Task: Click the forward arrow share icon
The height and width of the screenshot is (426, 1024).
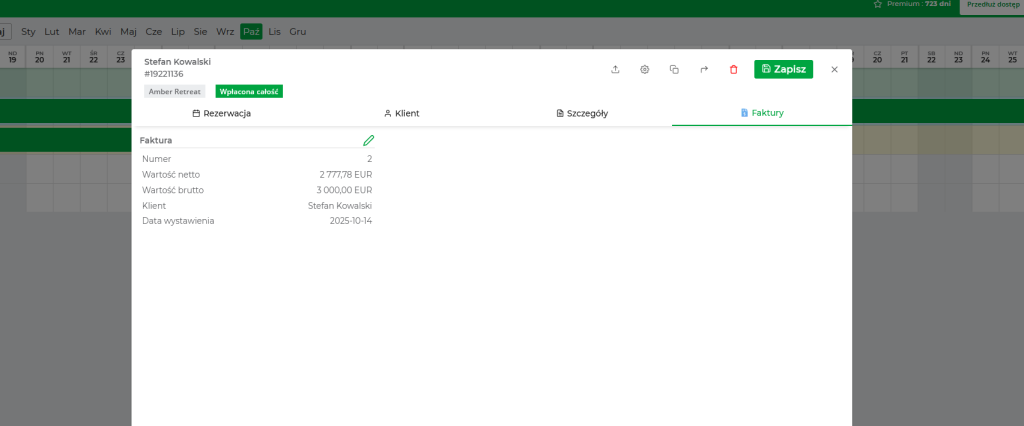Action: coord(704,69)
